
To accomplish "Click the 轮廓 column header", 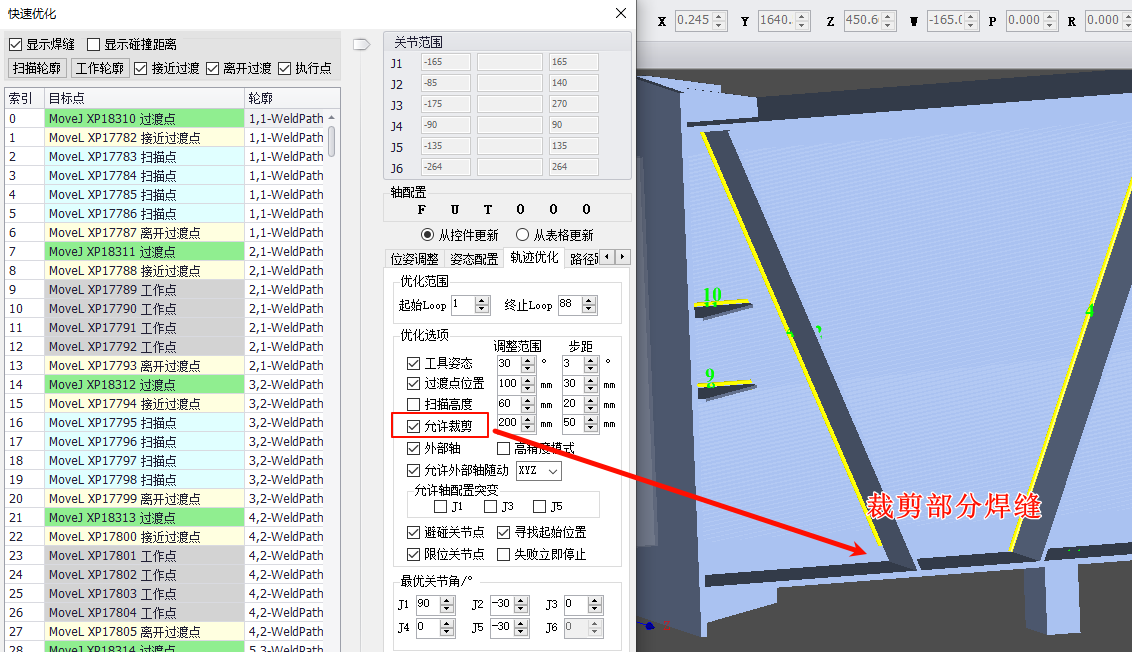I will coord(290,98).
